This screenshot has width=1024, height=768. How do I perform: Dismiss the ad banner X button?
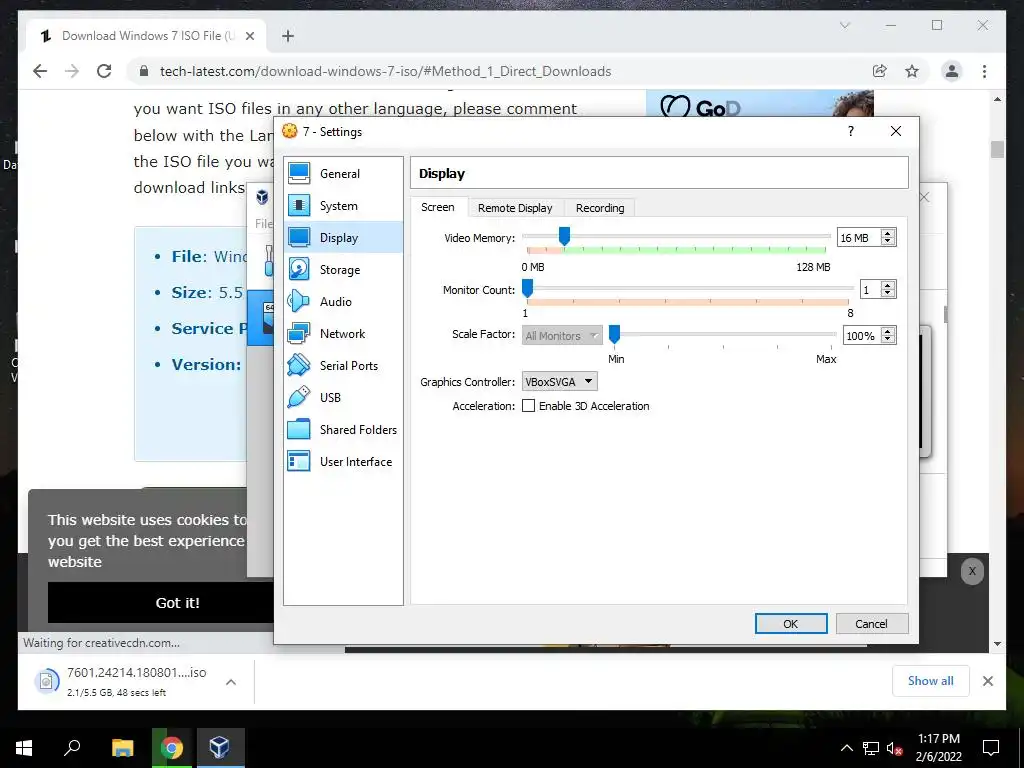tap(972, 571)
